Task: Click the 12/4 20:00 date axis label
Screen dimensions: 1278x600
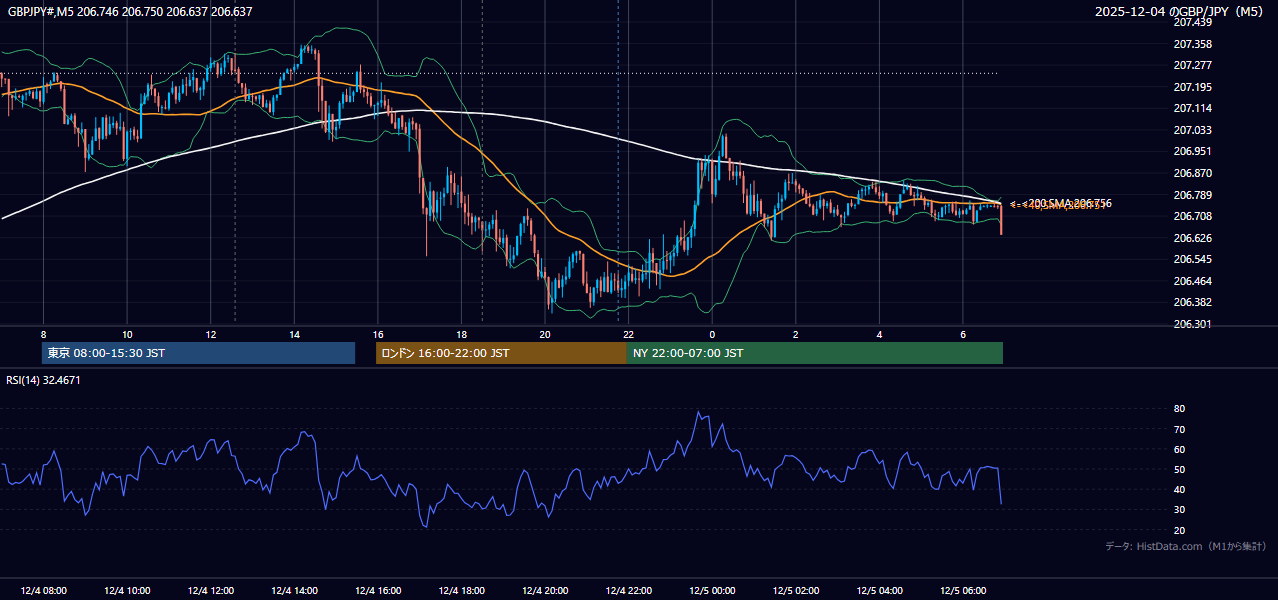Action: 545,590
